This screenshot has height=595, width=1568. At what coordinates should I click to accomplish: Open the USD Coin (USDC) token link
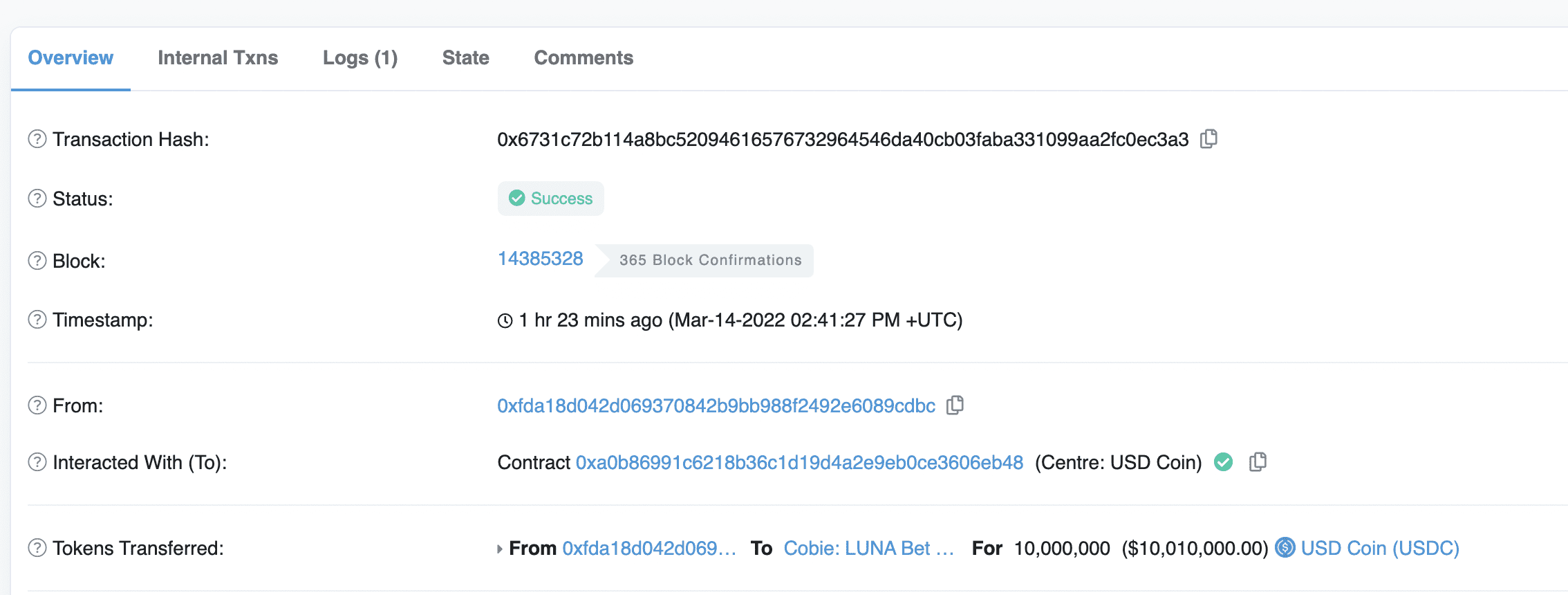point(1380,548)
